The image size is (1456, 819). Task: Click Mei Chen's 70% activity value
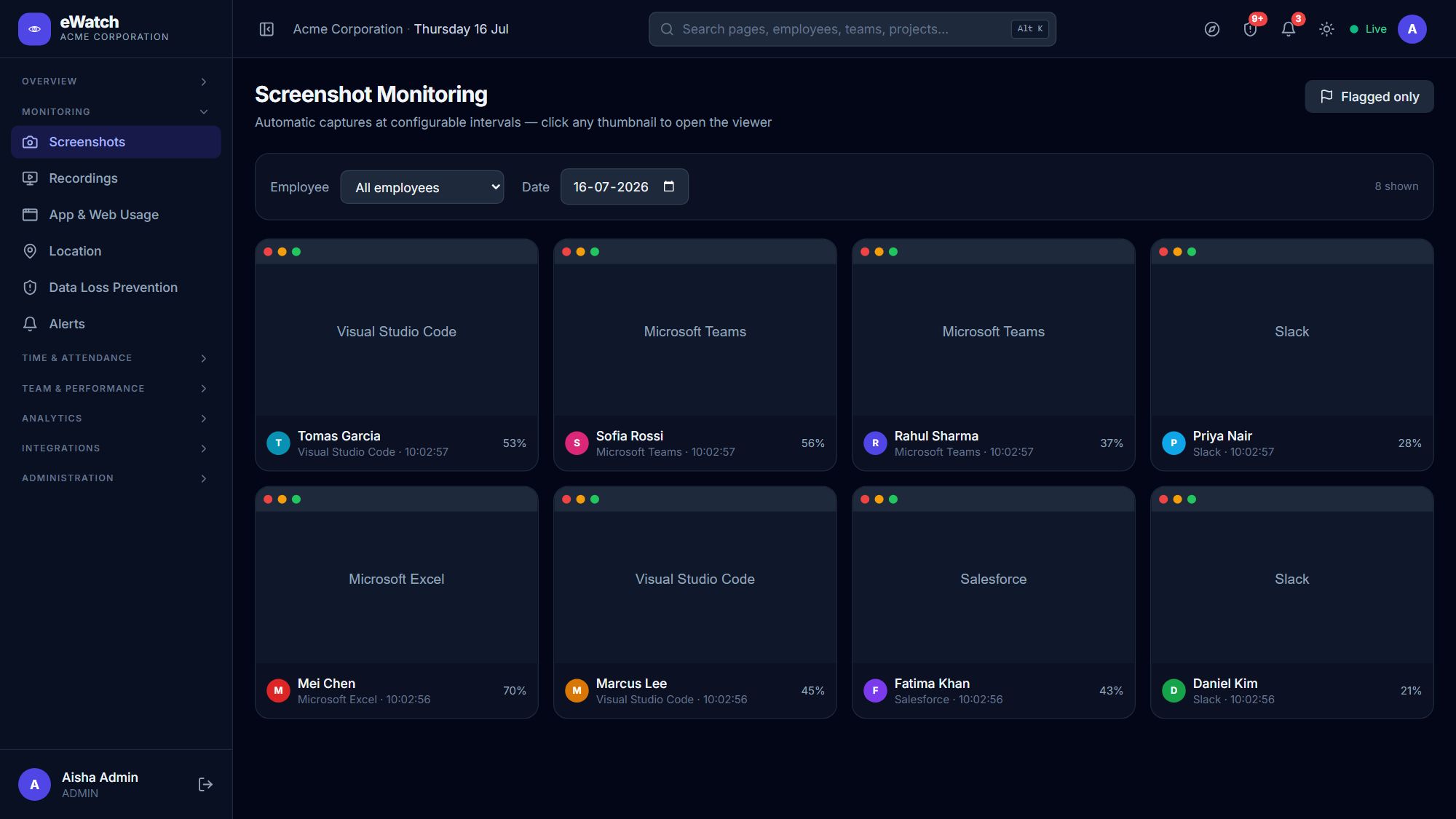pyautogui.click(x=515, y=691)
